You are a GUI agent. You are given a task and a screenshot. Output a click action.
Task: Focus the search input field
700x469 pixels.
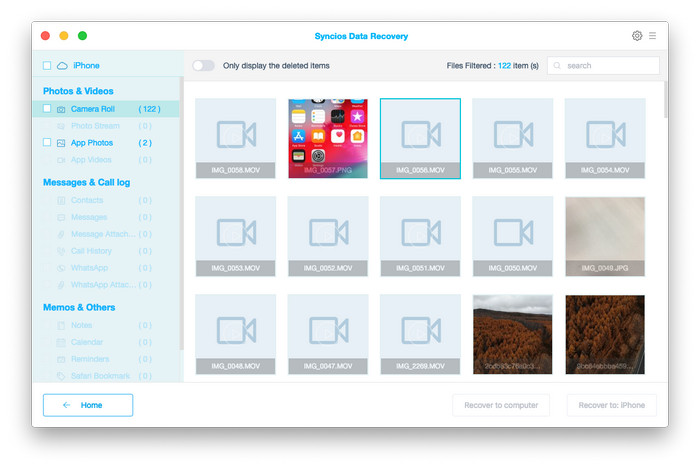point(603,66)
